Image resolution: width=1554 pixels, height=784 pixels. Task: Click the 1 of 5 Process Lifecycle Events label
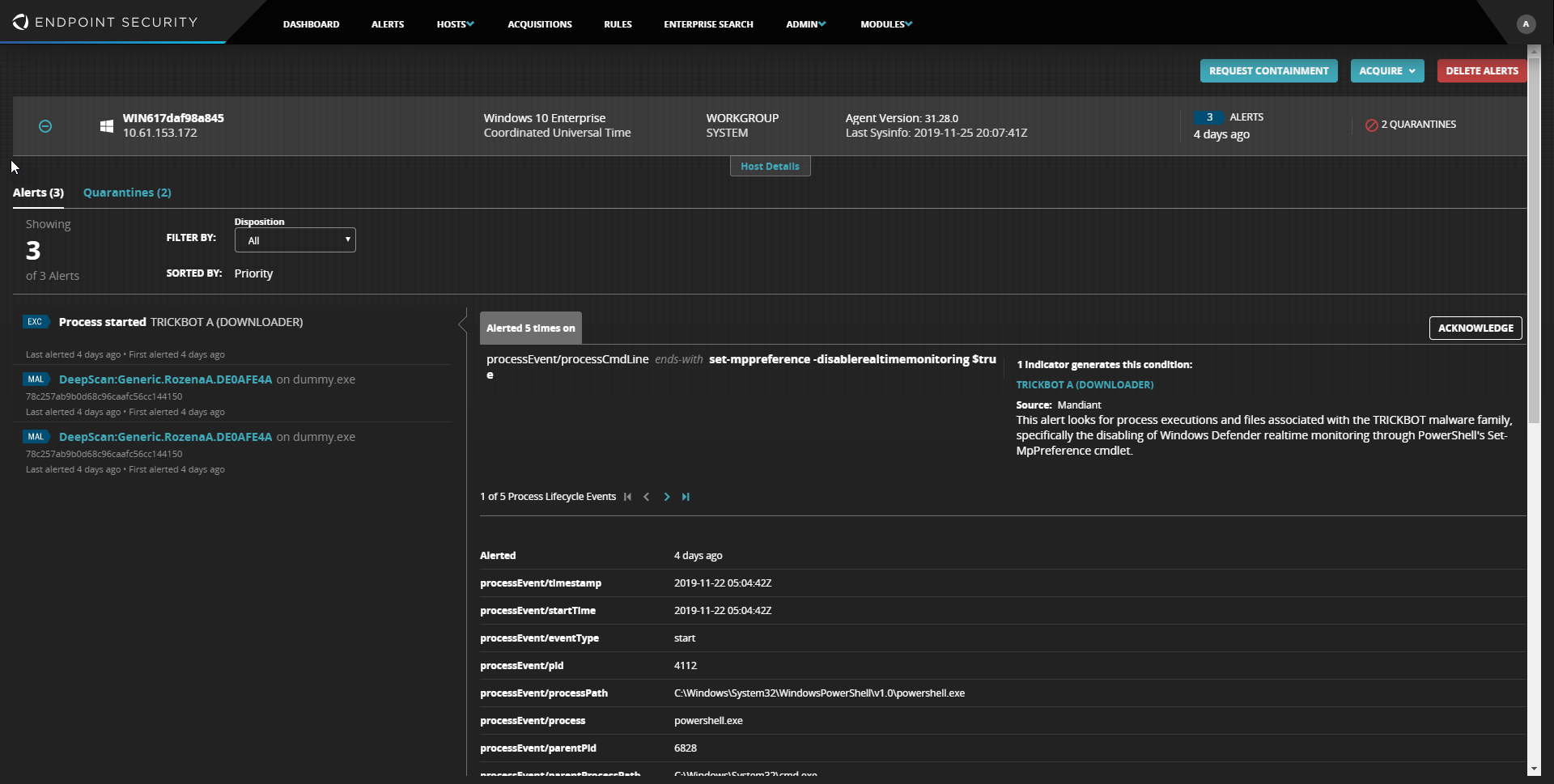[x=548, y=497]
